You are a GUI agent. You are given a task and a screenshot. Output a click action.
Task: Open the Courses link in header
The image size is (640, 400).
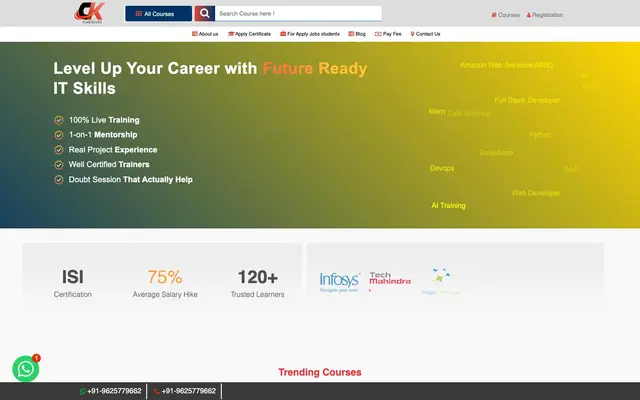click(x=505, y=15)
